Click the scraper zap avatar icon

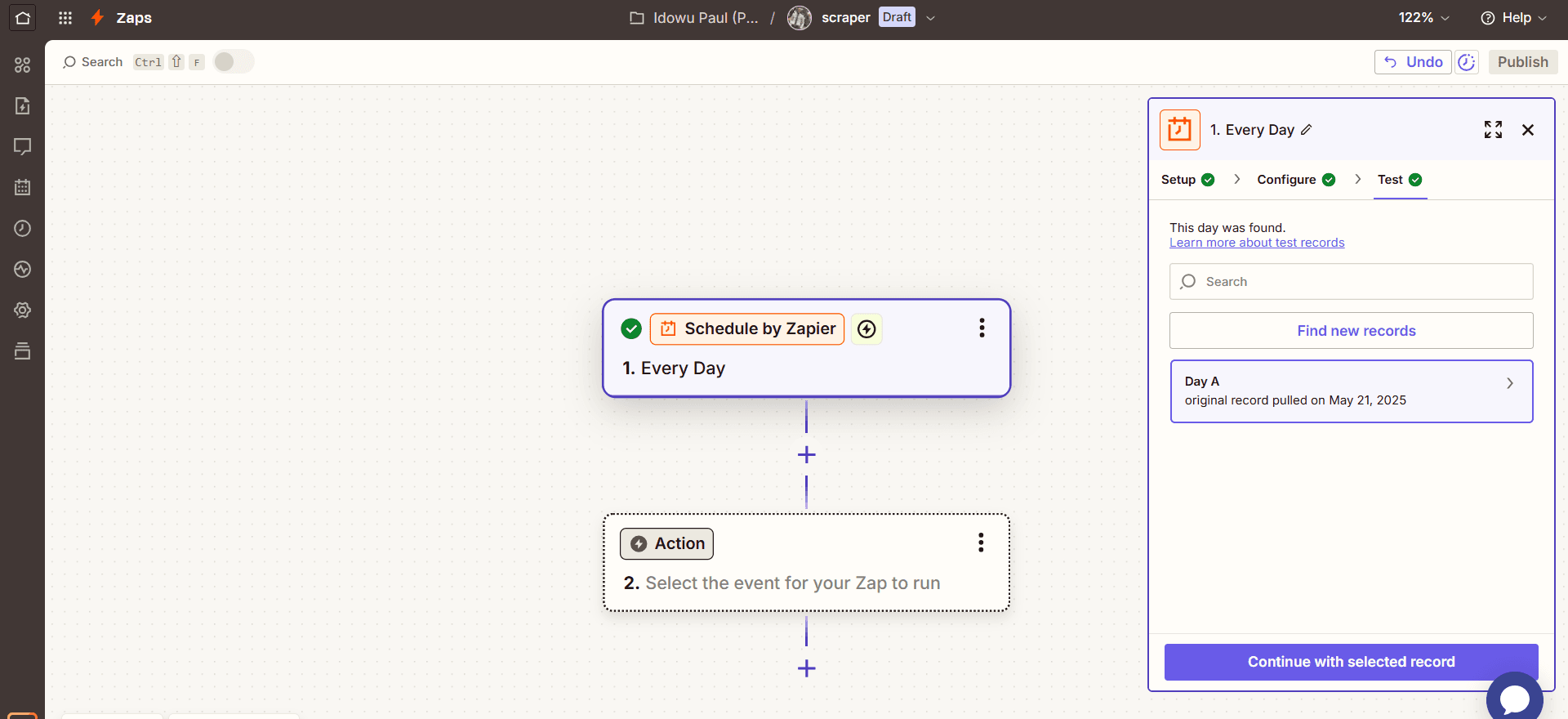[800, 17]
